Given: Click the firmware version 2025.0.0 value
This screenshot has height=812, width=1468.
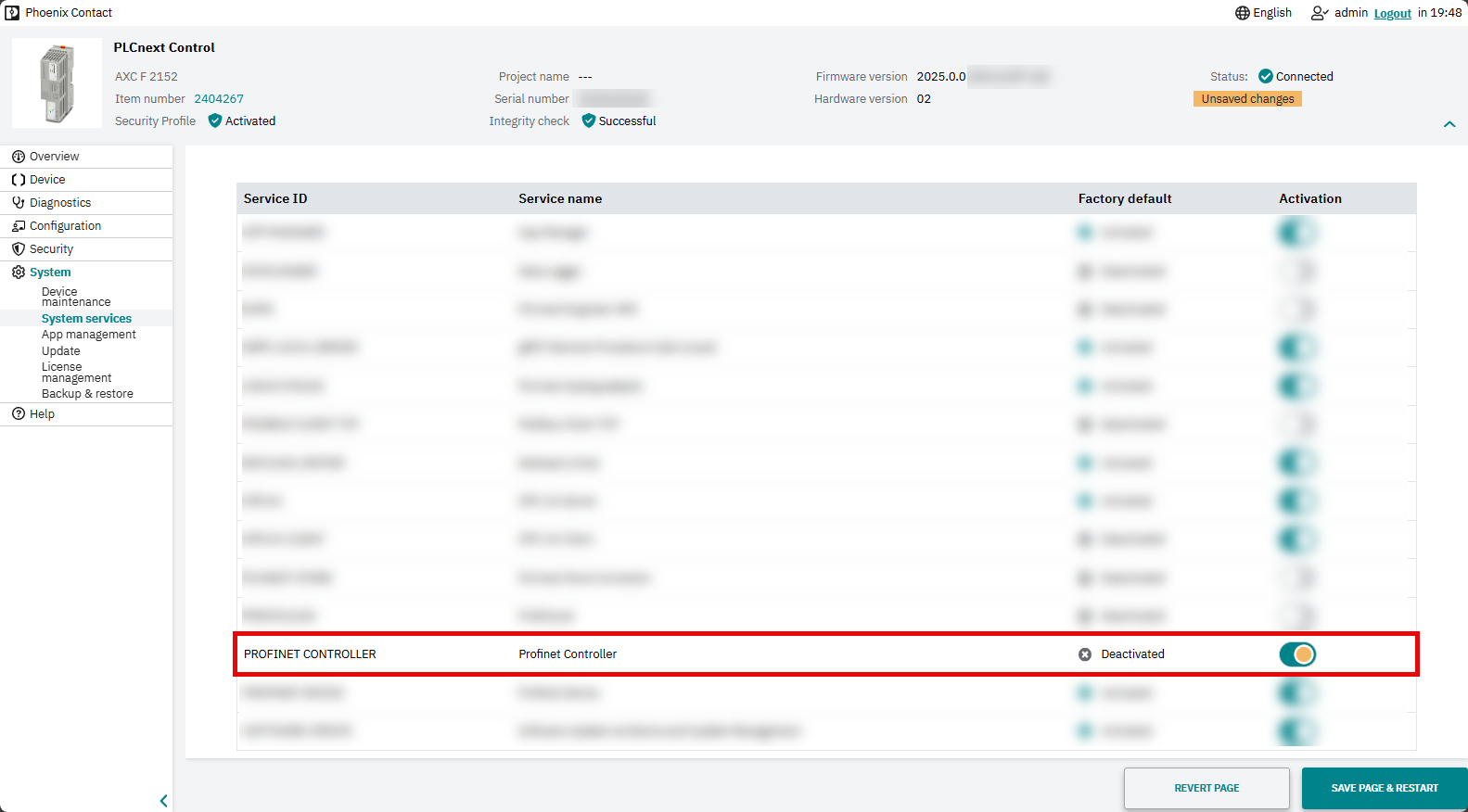Looking at the screenshot, I should [x=941, y=76].
